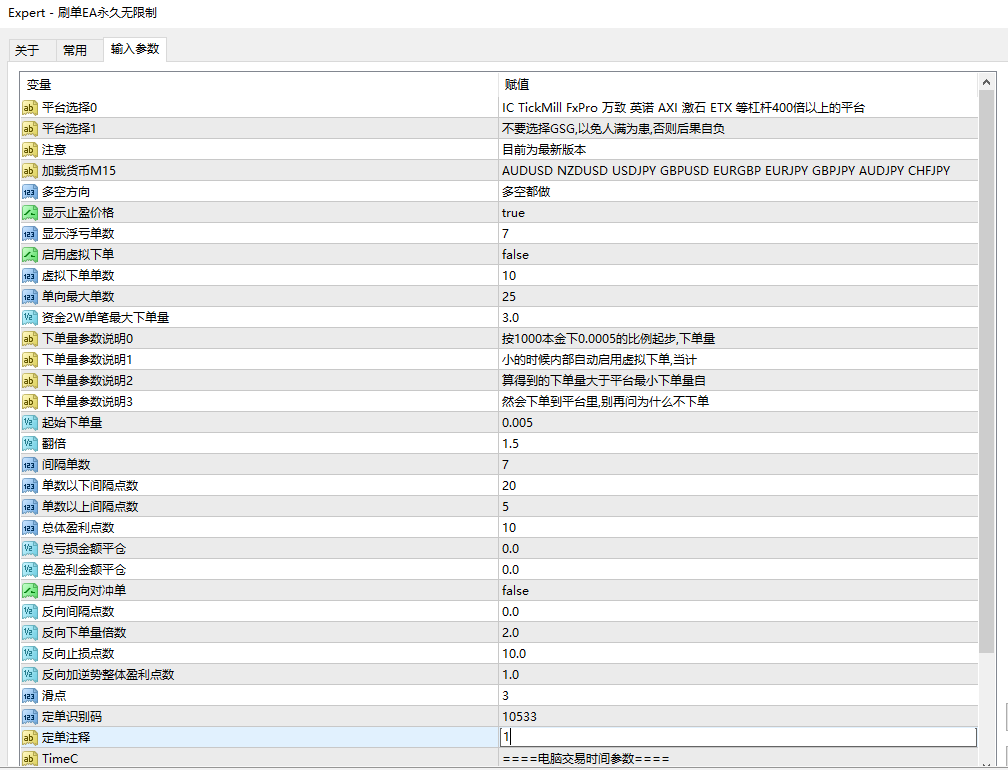Open the 关于 tab
1008x770 pixels.
pyautogui.click(x=27, y=51)
